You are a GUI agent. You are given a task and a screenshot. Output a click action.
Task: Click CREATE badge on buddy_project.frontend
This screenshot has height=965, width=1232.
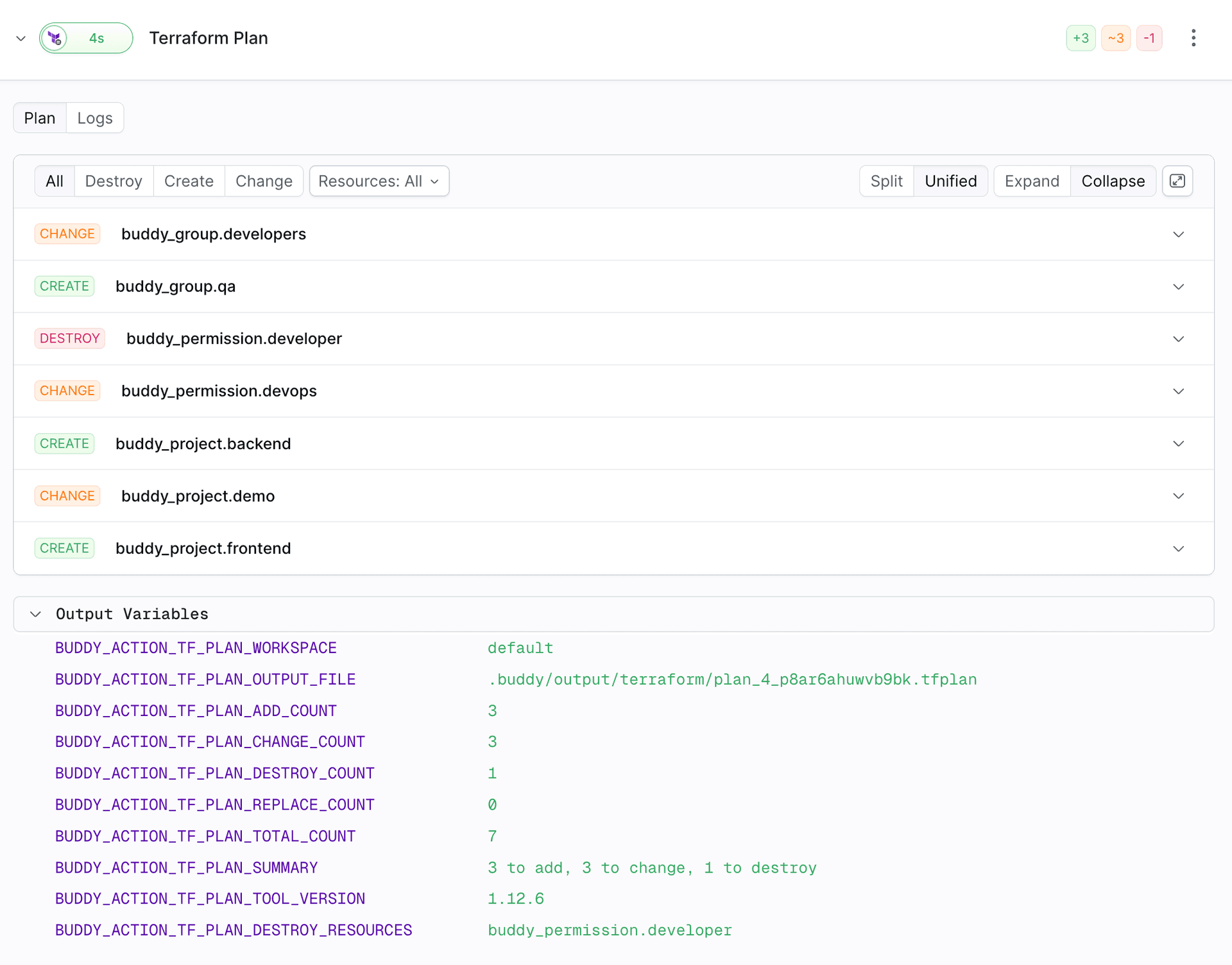point(64,548)
